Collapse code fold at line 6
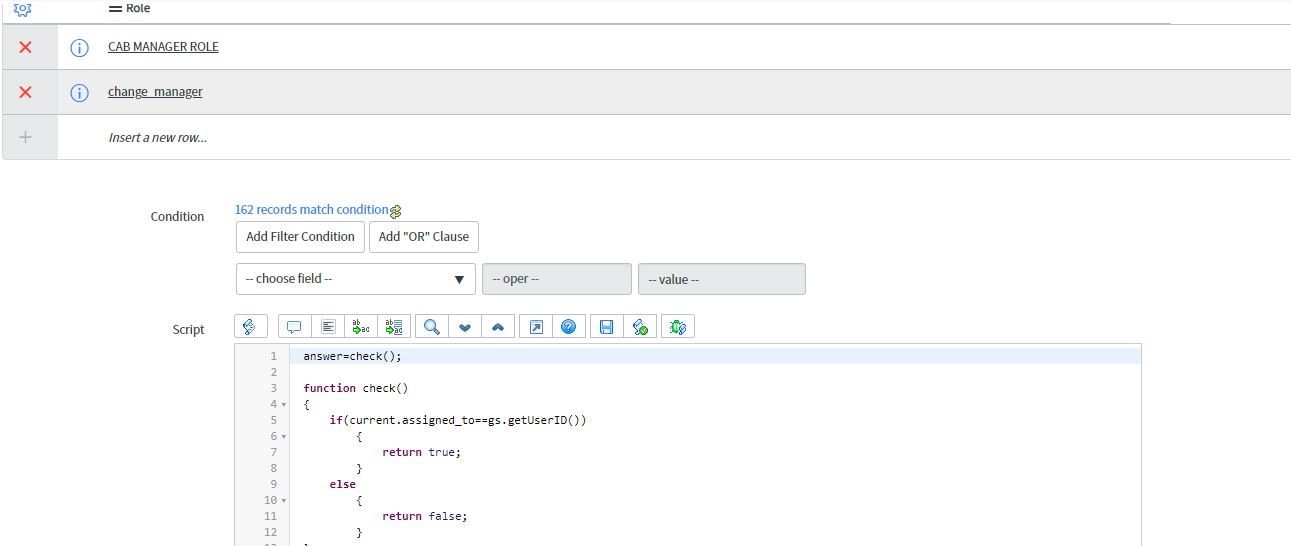The height and width of the screenshot is (546, 1291). [283, 437]
